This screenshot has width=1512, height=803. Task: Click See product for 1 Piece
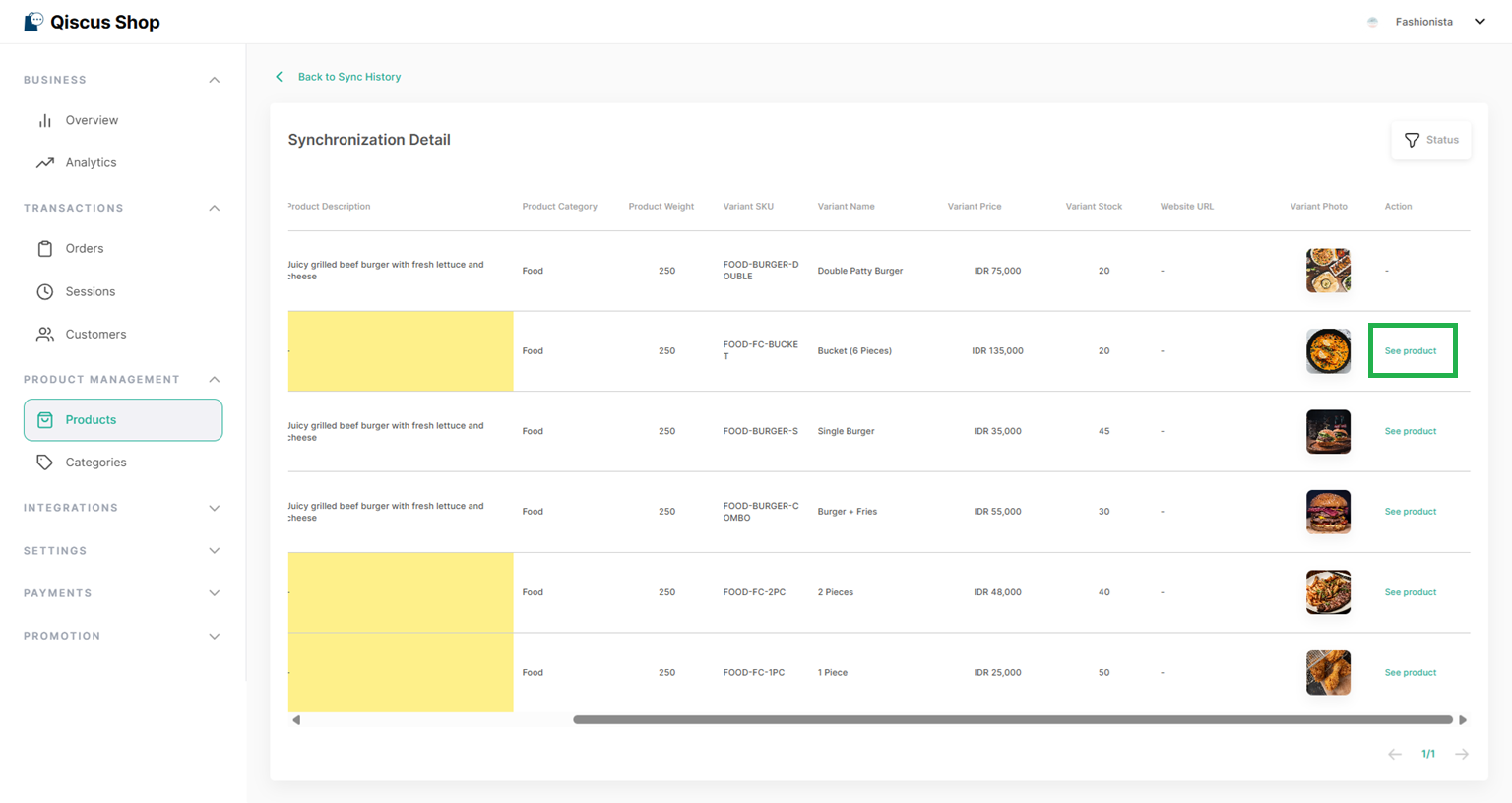(x=1411, y=673)
